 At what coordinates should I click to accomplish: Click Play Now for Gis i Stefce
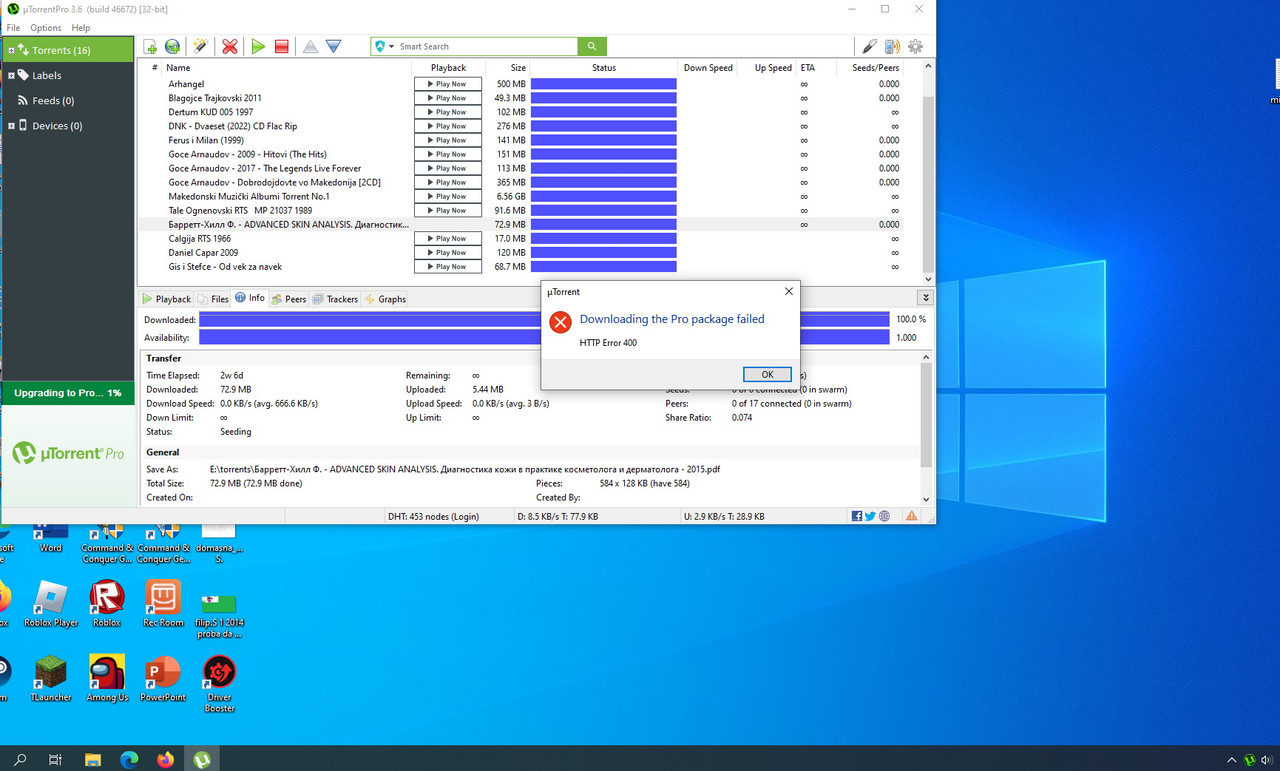pos(448,266)
